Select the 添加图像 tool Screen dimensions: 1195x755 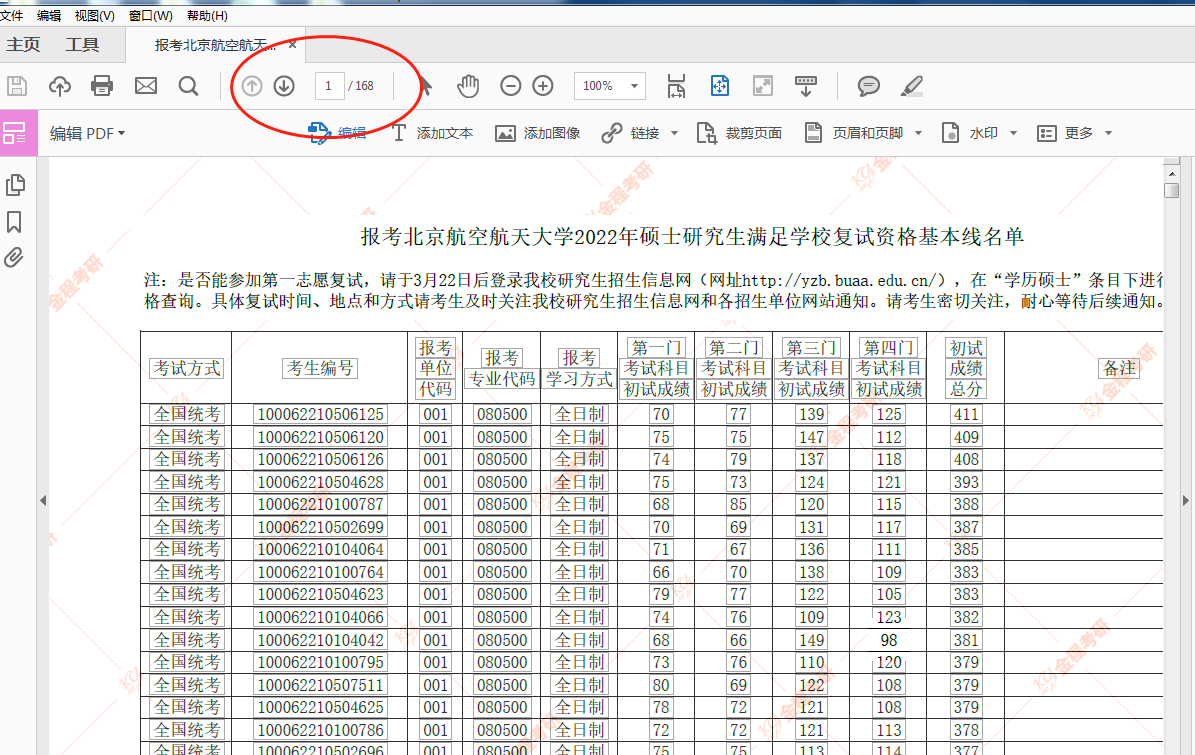pyautogui.click(x=537, y=133)
